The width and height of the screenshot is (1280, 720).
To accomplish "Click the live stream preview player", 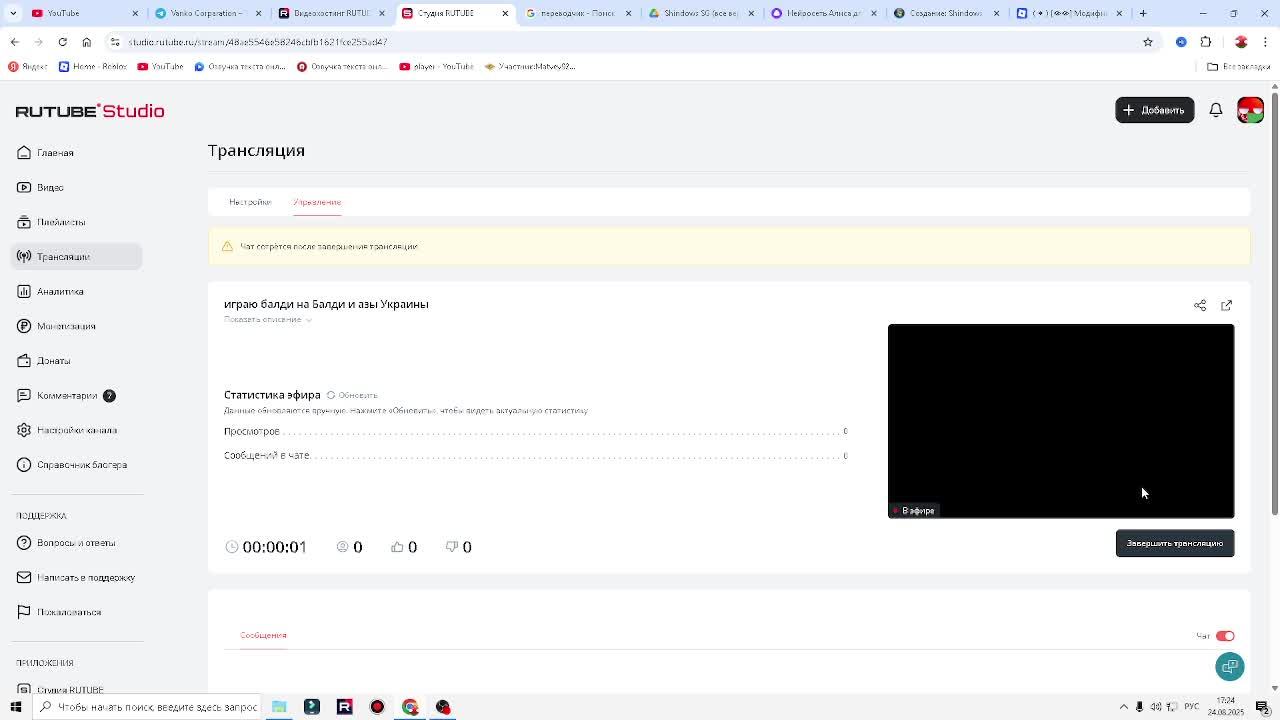I will click(x=1061, y=421).
